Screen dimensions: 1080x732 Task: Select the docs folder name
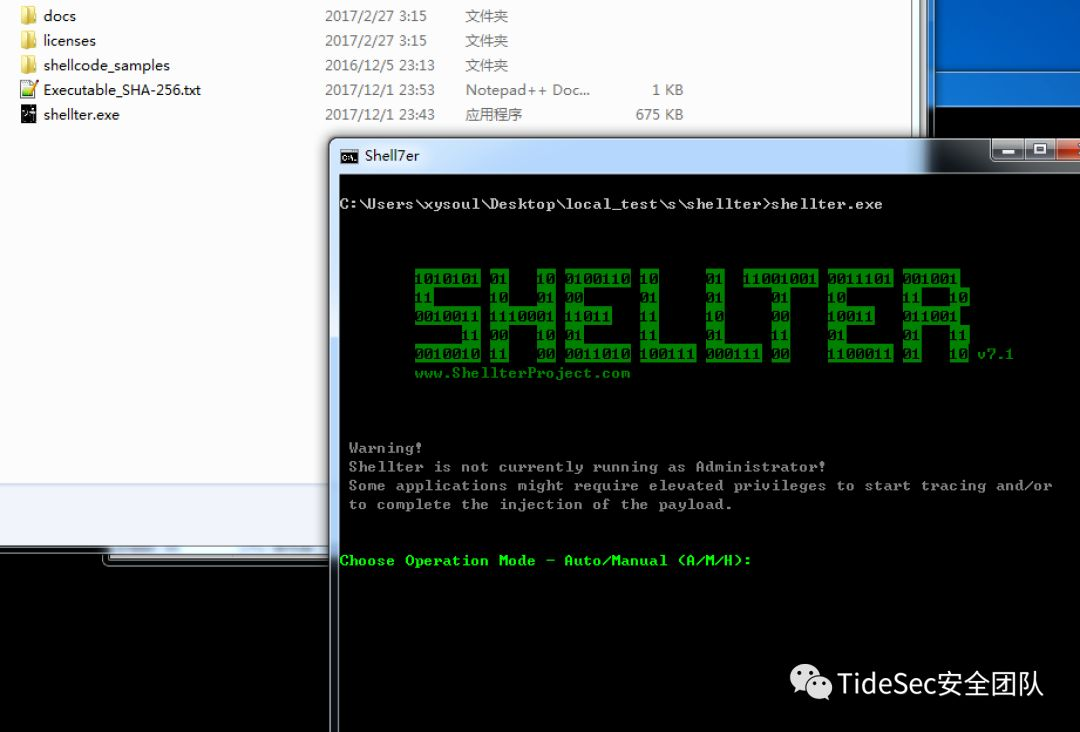(x=59, y=15)
